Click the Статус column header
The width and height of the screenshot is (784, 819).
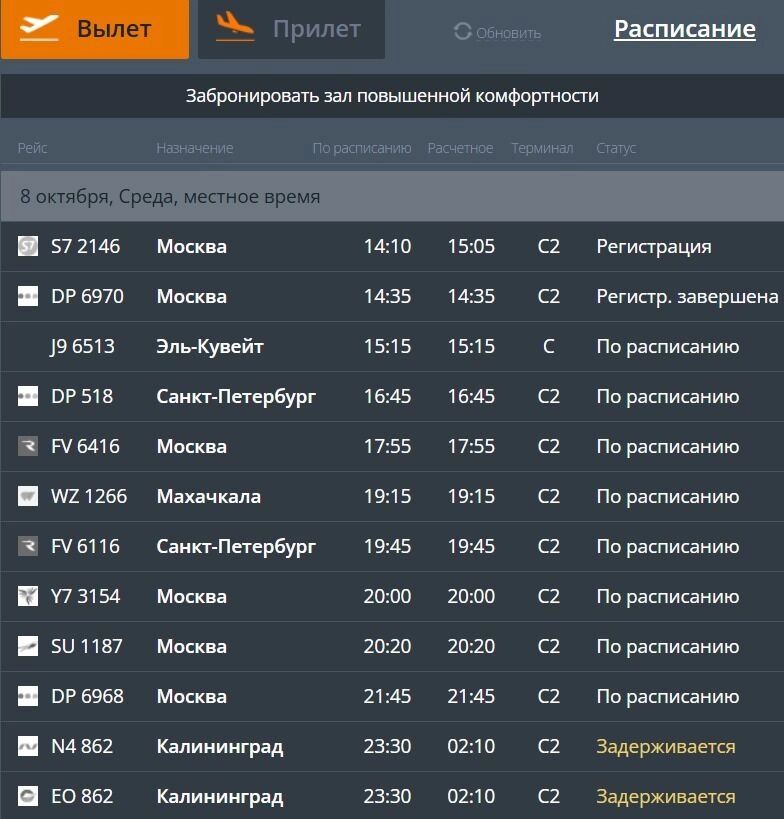[x=616, y=148]
